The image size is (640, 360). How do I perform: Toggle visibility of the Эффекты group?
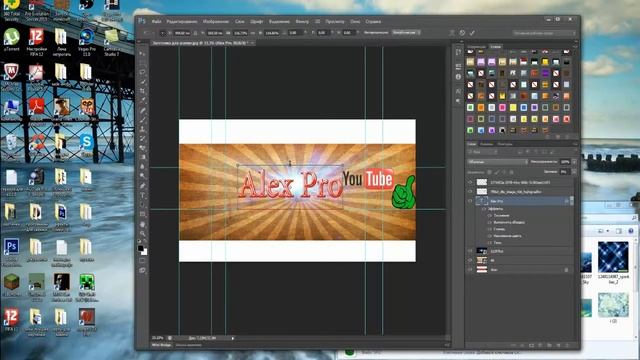click(x=484, y=209)
